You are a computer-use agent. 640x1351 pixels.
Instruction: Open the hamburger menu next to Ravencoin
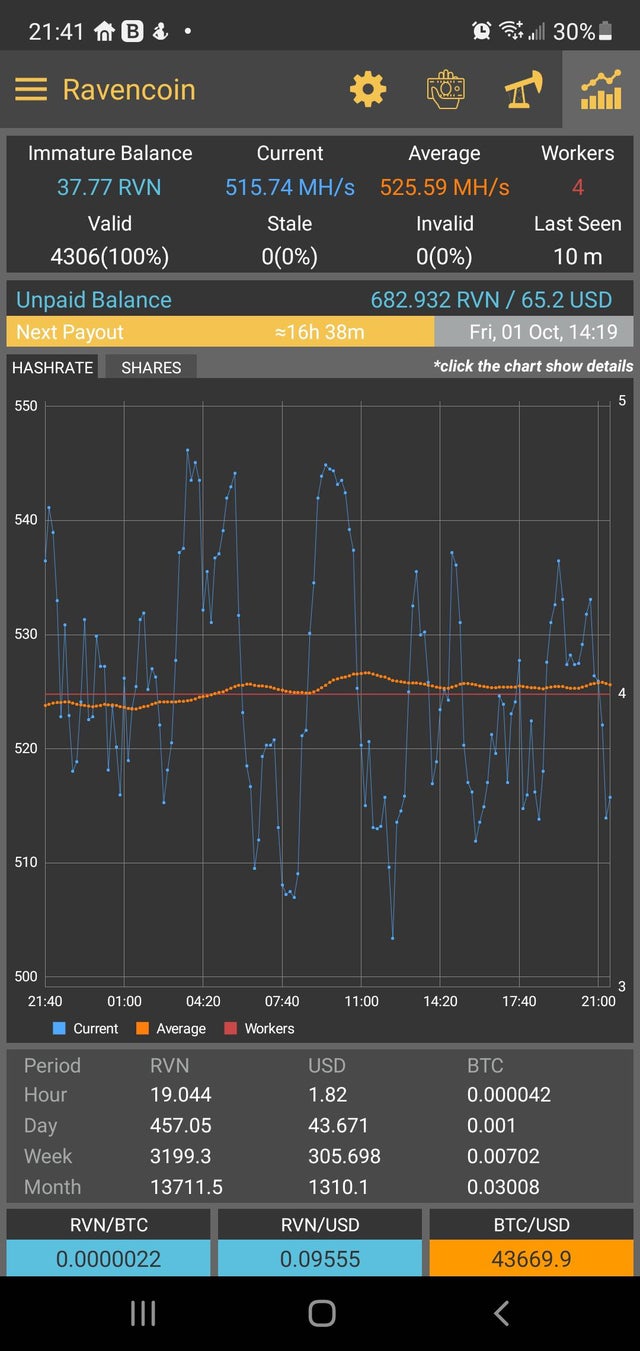[31, 90]
